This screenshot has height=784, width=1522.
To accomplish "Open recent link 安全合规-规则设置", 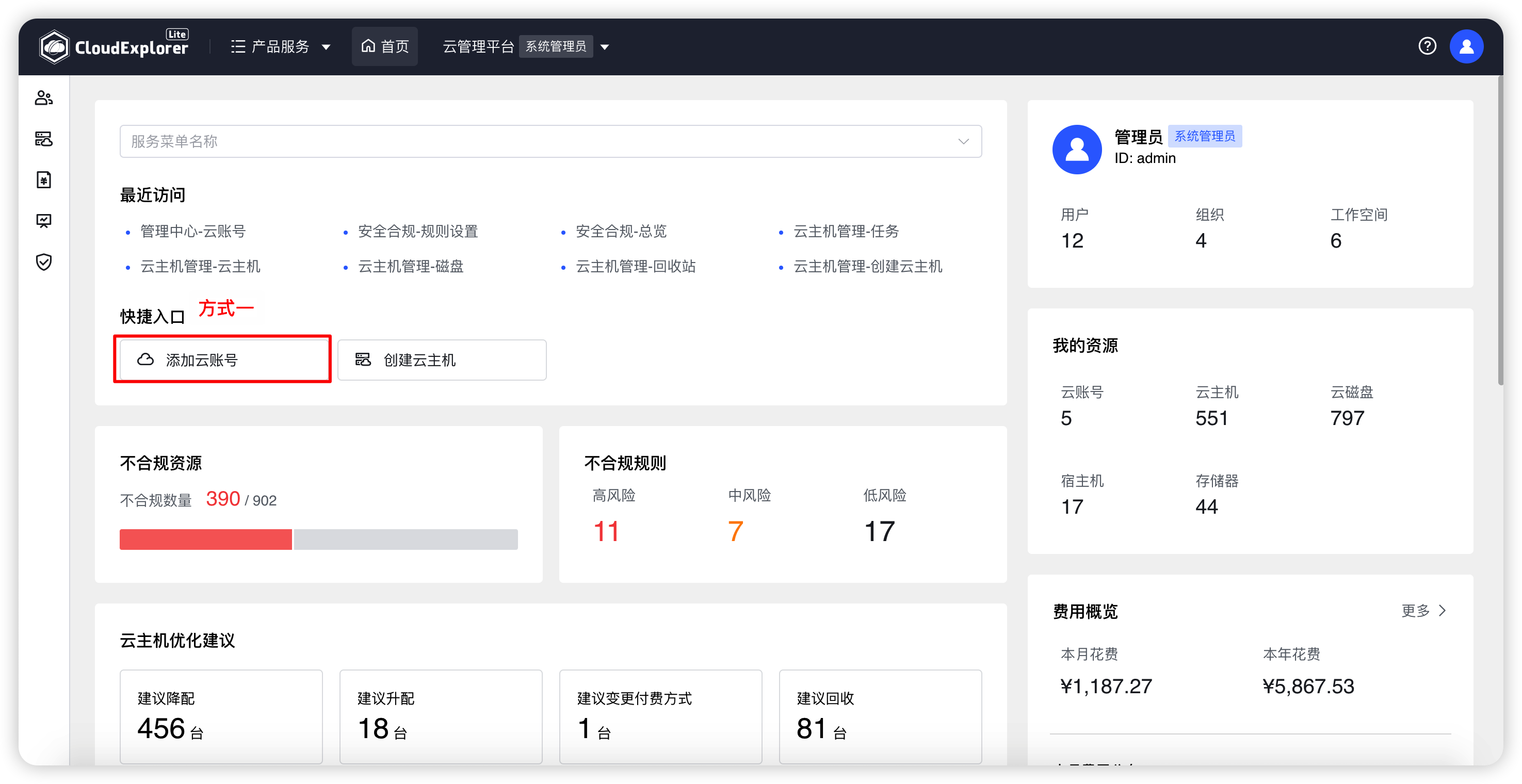I will [x=418, y=231].
